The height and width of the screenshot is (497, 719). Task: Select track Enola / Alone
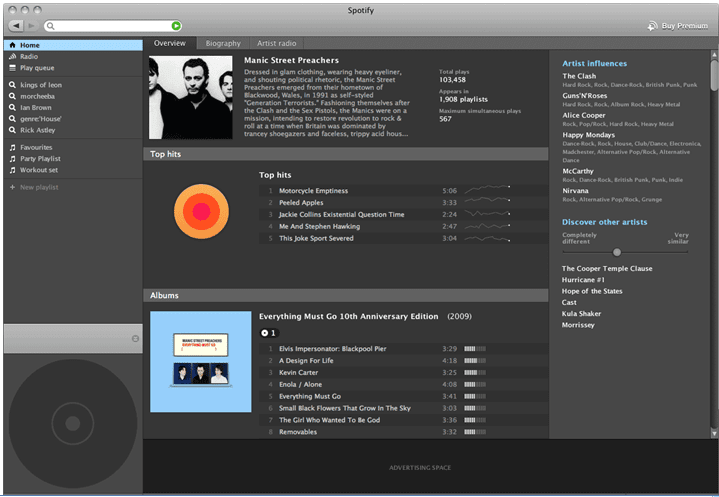[404, 385]
